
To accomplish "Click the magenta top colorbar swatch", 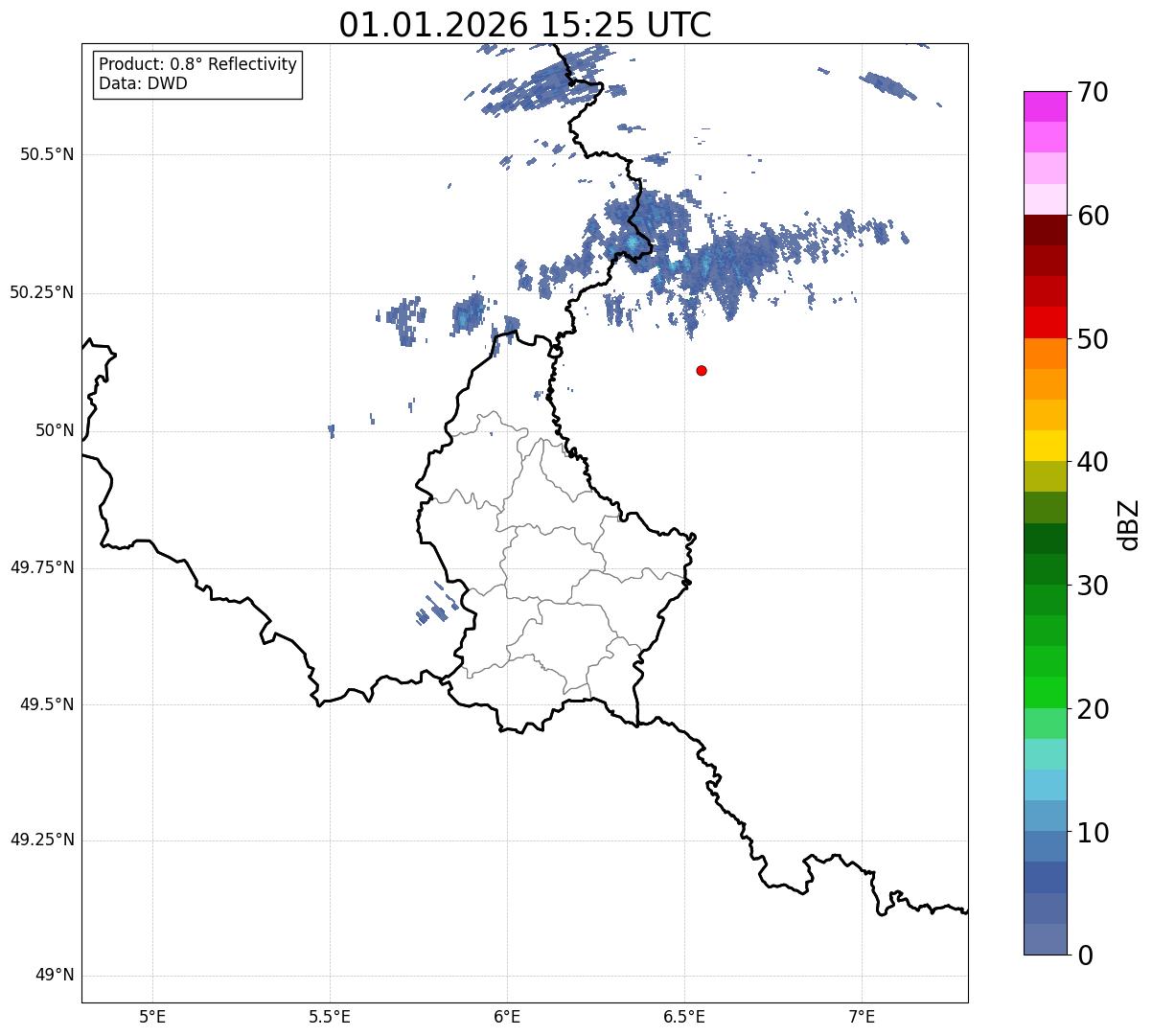I will point(1045,106).
